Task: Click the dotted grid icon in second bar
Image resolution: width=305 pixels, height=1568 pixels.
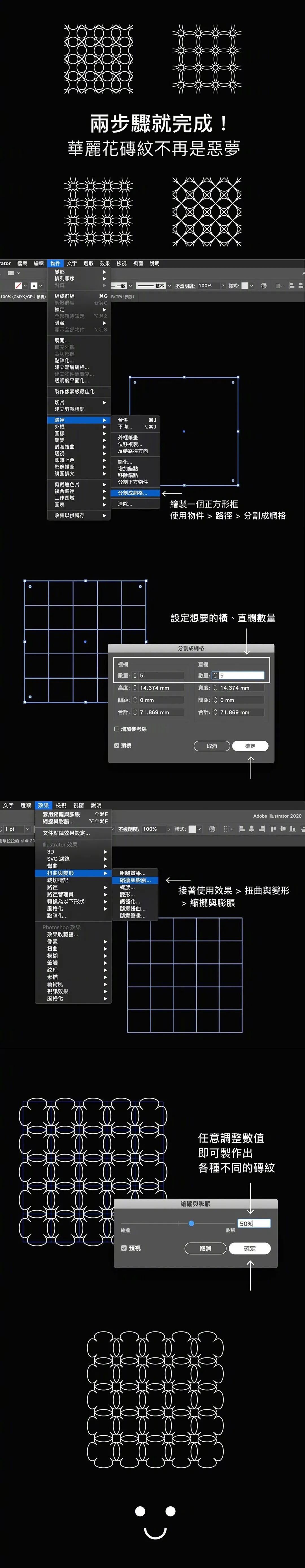Action: pos(228,829)
